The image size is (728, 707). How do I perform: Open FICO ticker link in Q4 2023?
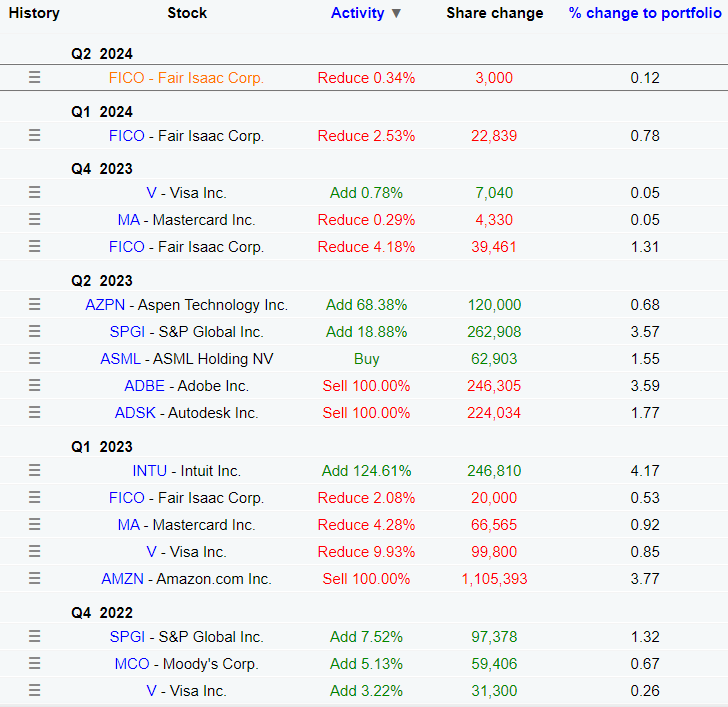pos(127,246)
